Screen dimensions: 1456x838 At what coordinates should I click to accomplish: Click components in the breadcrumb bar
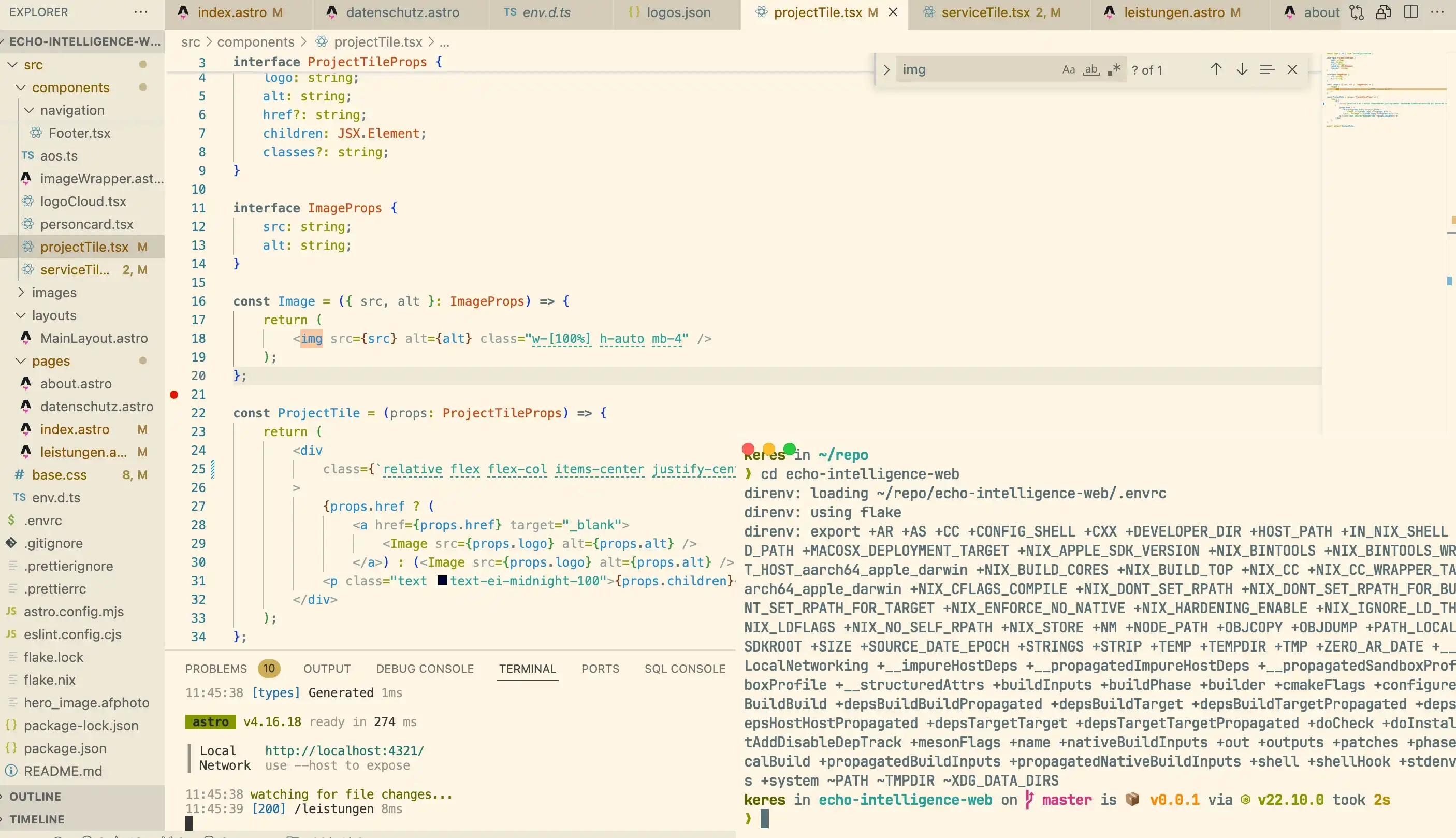[x=256, y=41]
